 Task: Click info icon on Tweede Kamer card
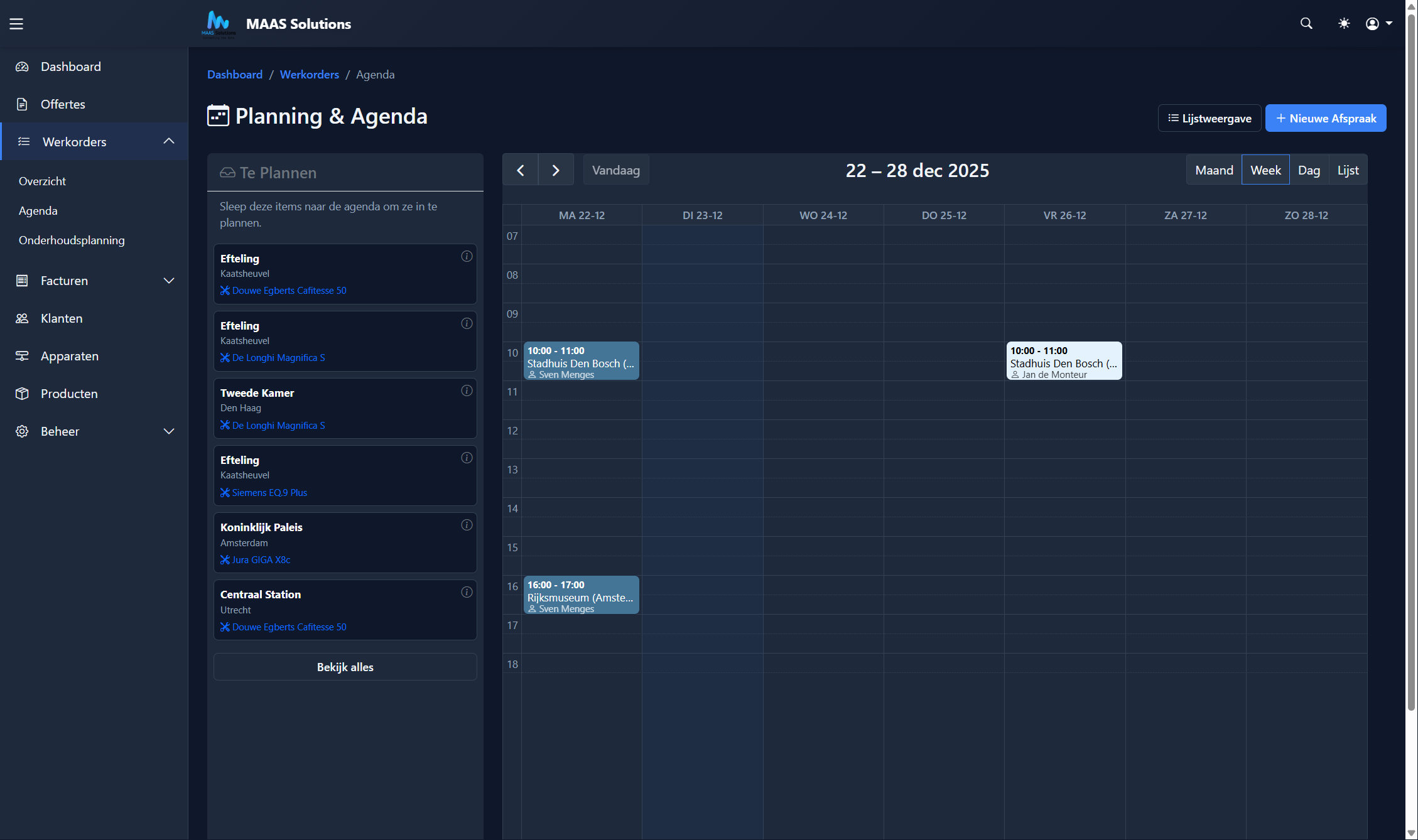(x=467, y=390)
